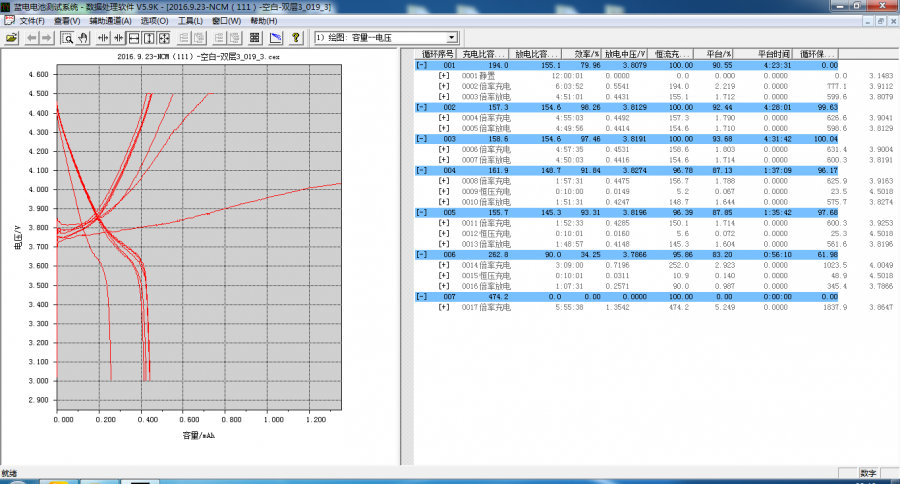Viewport: 900px width, 484px height.
Task: Open the 文件(F) menu
Action: click(32, 21)
